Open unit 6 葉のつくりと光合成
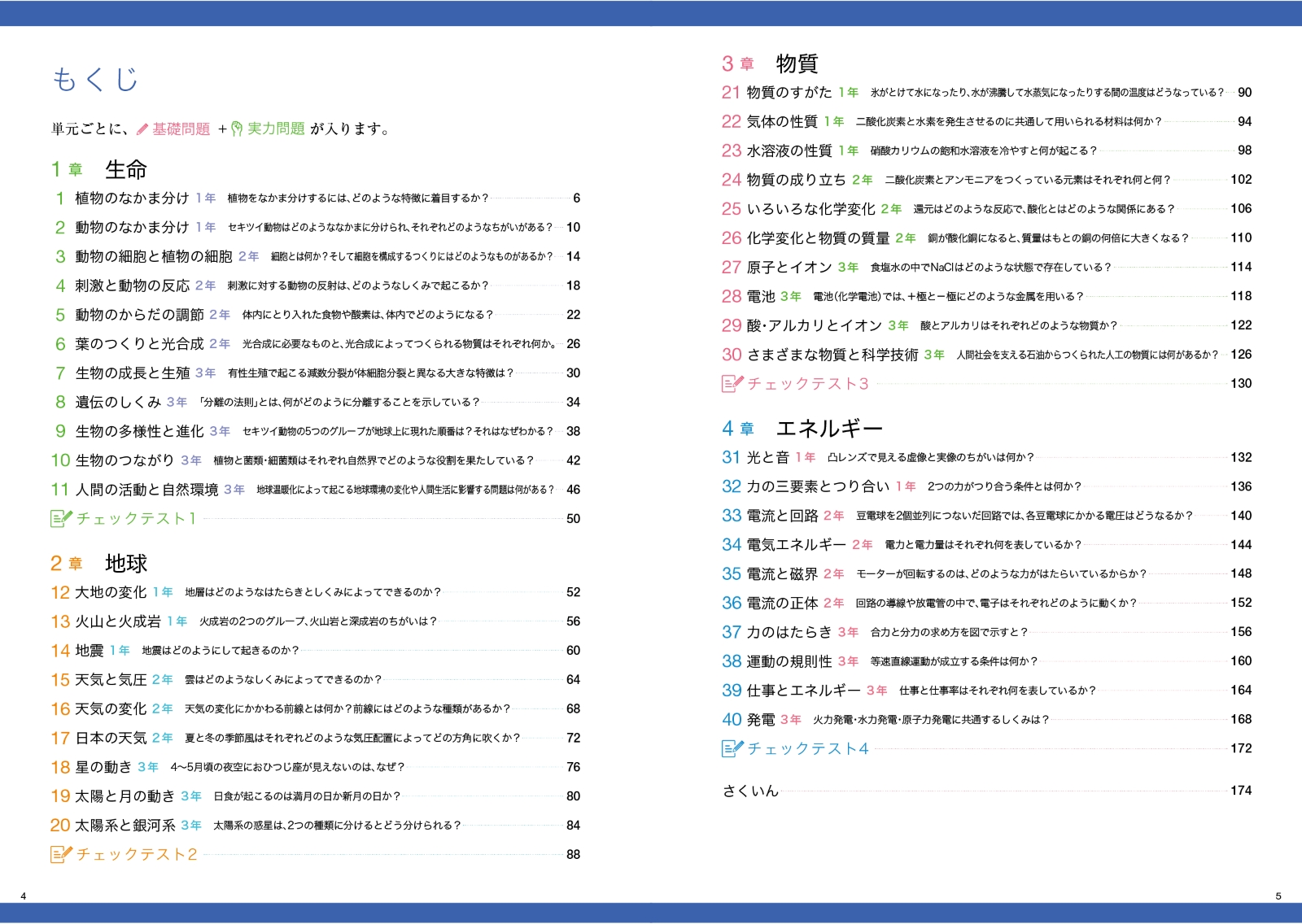 coord(139,344)
